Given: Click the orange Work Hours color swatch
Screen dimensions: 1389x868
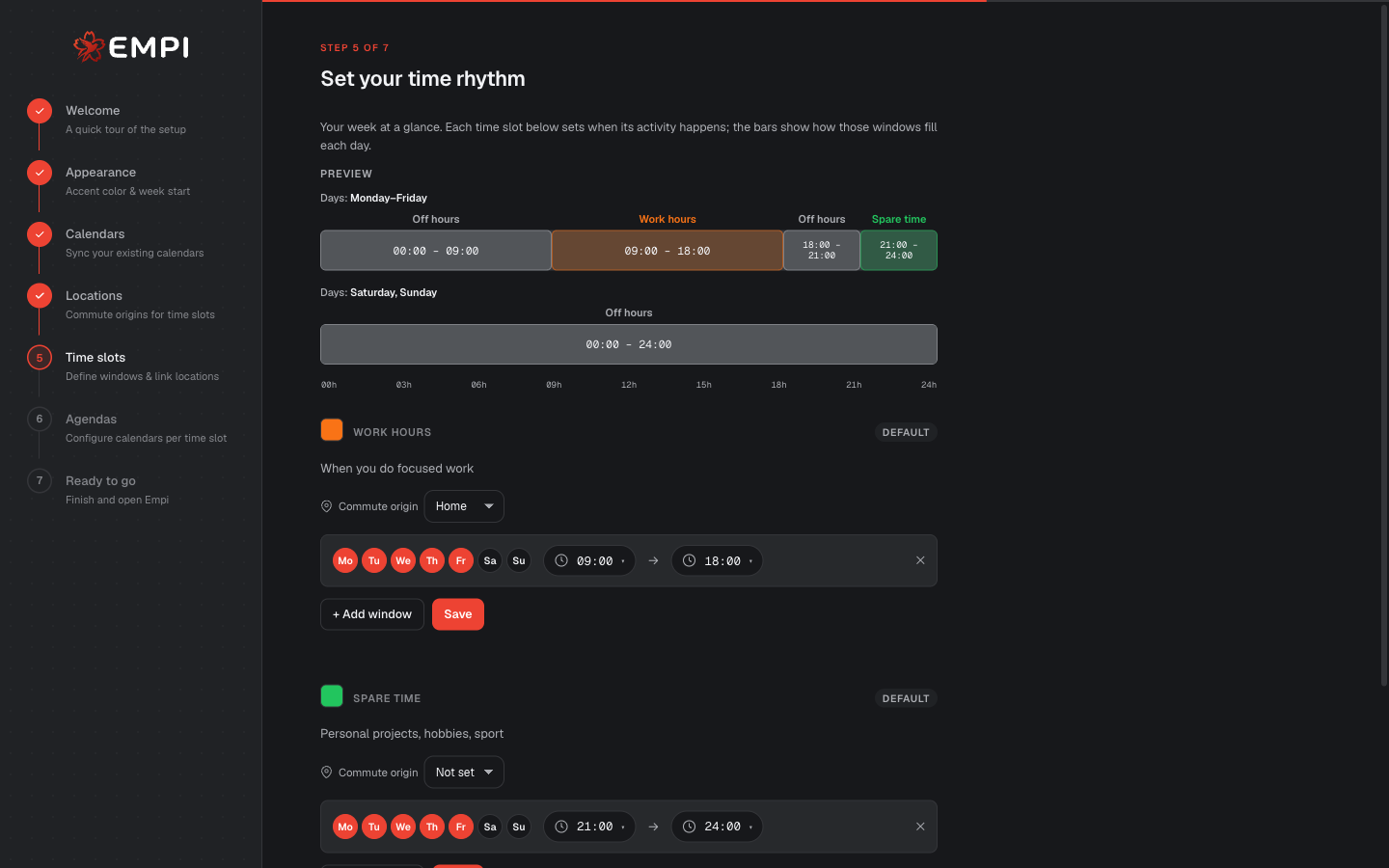Looking at the screenshot, I should pos(332,429).
